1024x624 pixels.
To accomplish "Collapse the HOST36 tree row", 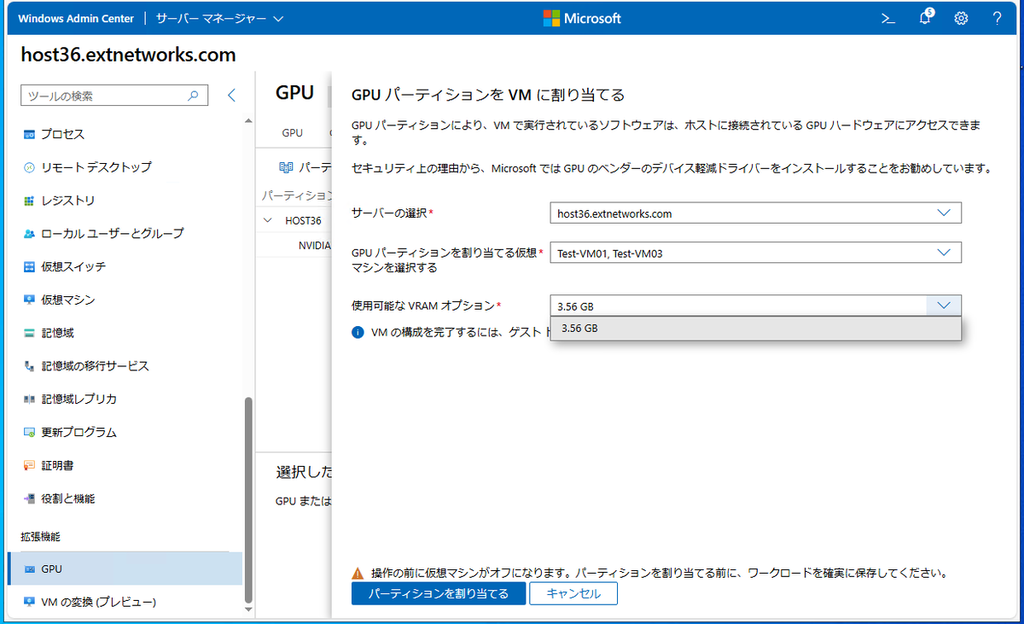I will 268,221.
